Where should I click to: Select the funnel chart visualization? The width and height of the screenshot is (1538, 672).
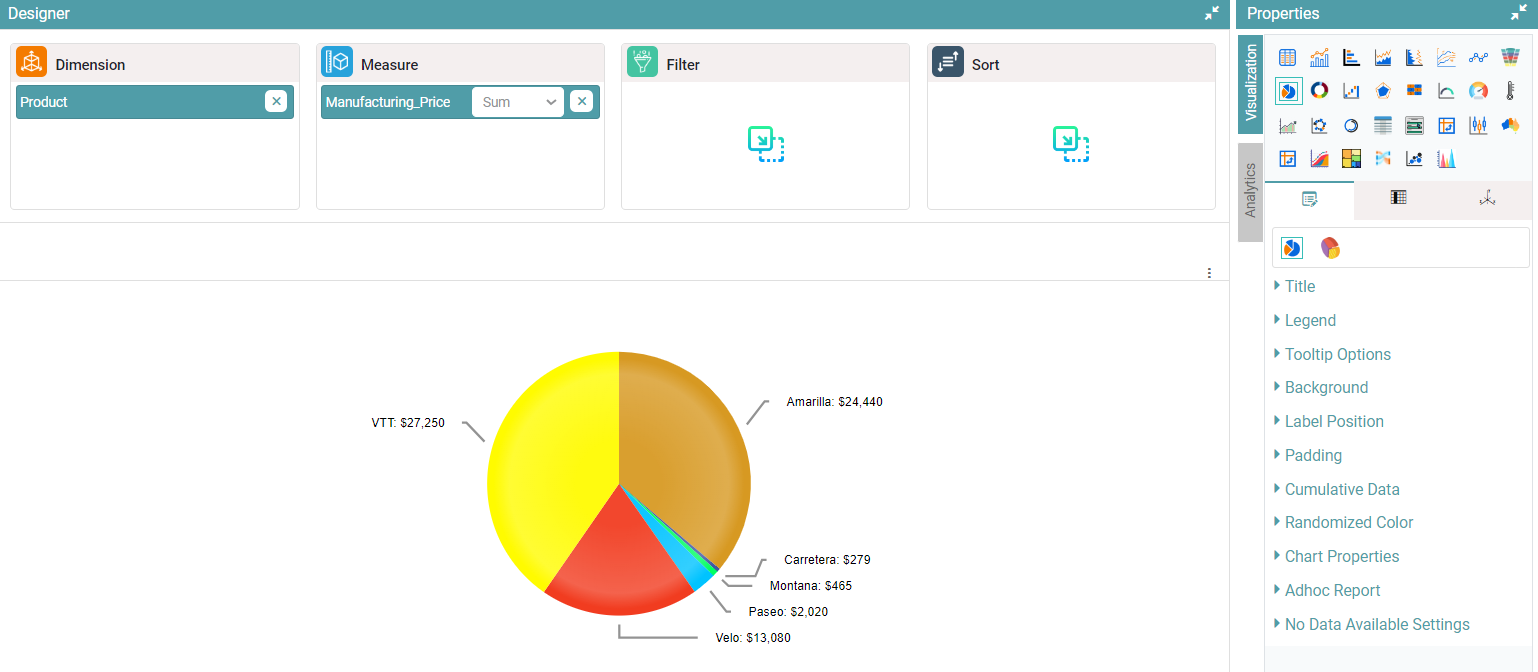tap(1510, 58)
